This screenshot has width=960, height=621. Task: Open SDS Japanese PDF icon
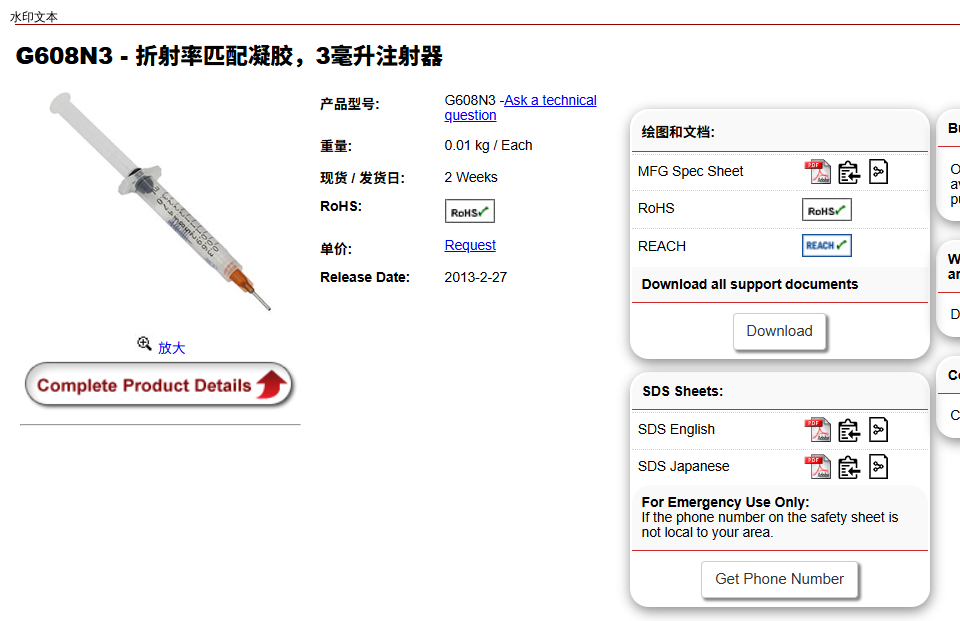(818, 467)
